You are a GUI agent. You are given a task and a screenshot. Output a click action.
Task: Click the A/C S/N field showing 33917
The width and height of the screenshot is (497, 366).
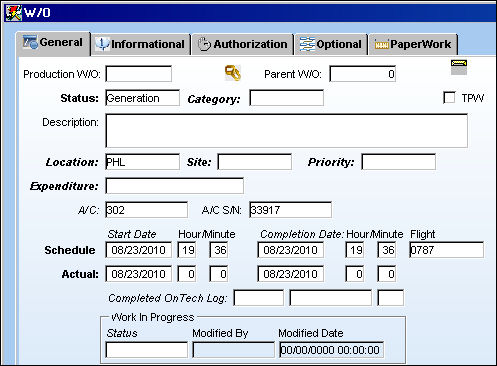290,210
